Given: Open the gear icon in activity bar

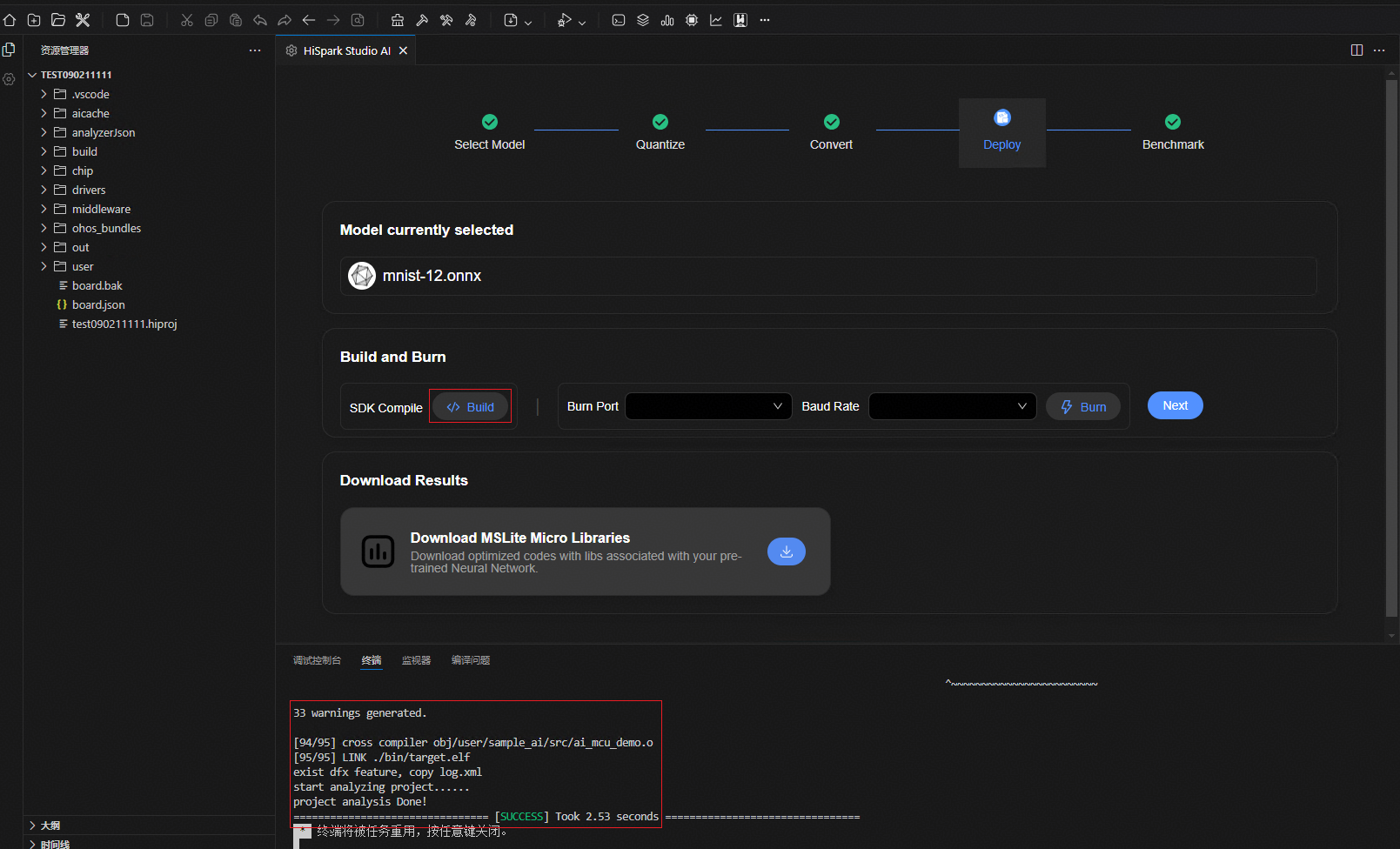Looking at the screenshot, I should tap(9, 79).
